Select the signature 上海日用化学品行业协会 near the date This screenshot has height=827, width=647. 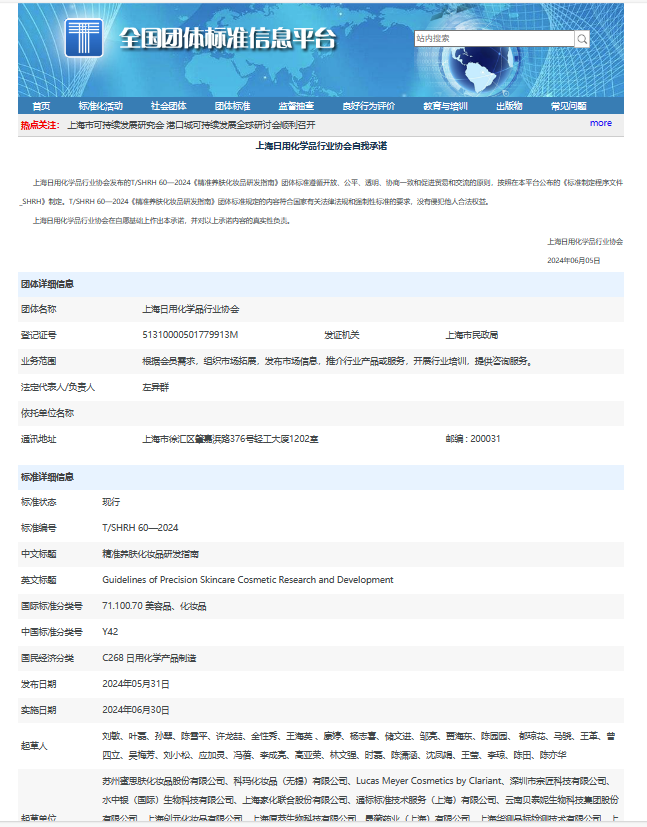click(x=585, y=242)
